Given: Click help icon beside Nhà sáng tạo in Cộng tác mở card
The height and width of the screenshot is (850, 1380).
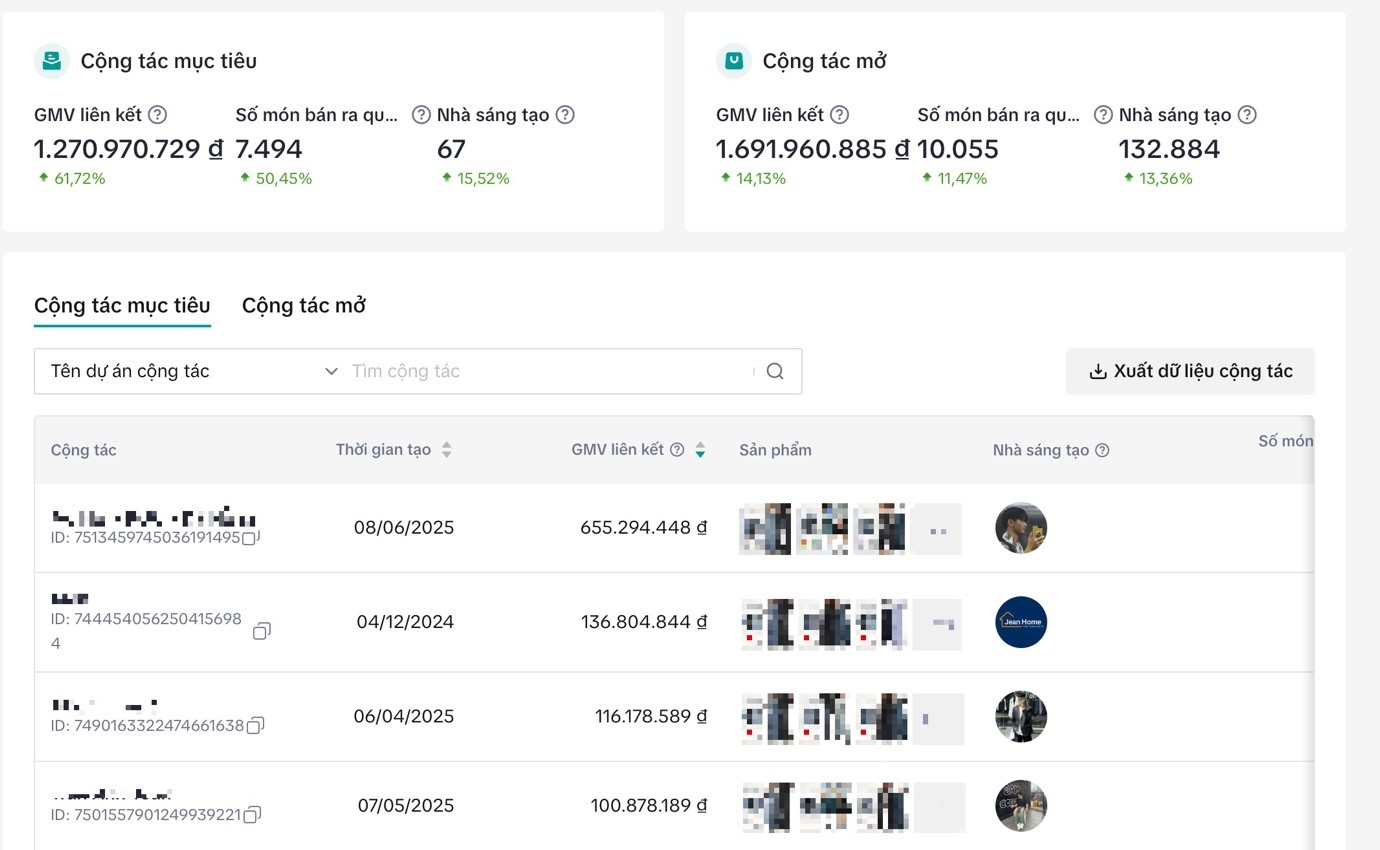Looking at the screenshot, I should [1247, 115].
